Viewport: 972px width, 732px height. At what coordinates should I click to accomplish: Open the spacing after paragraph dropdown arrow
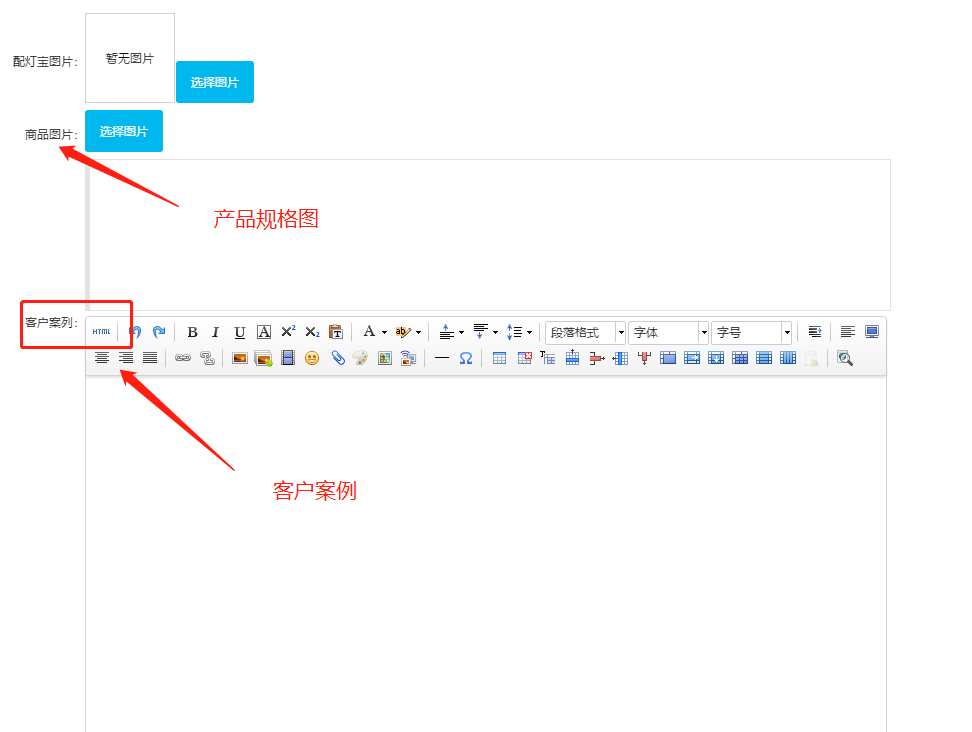click(x=495, y=332)
